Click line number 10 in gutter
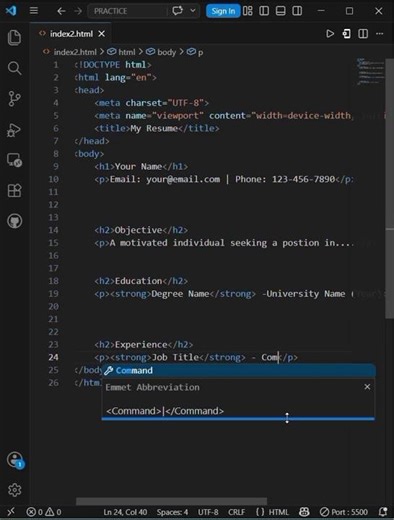 [53, 179]
